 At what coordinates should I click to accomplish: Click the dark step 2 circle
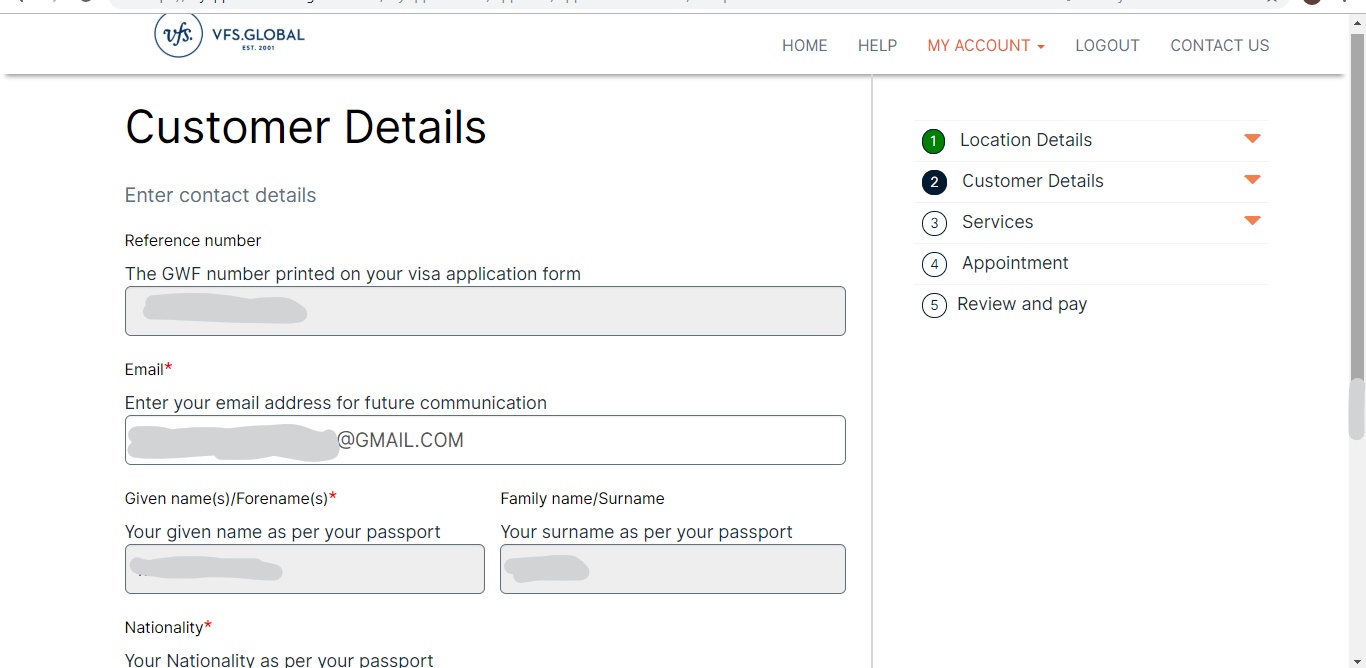(933, 182)
